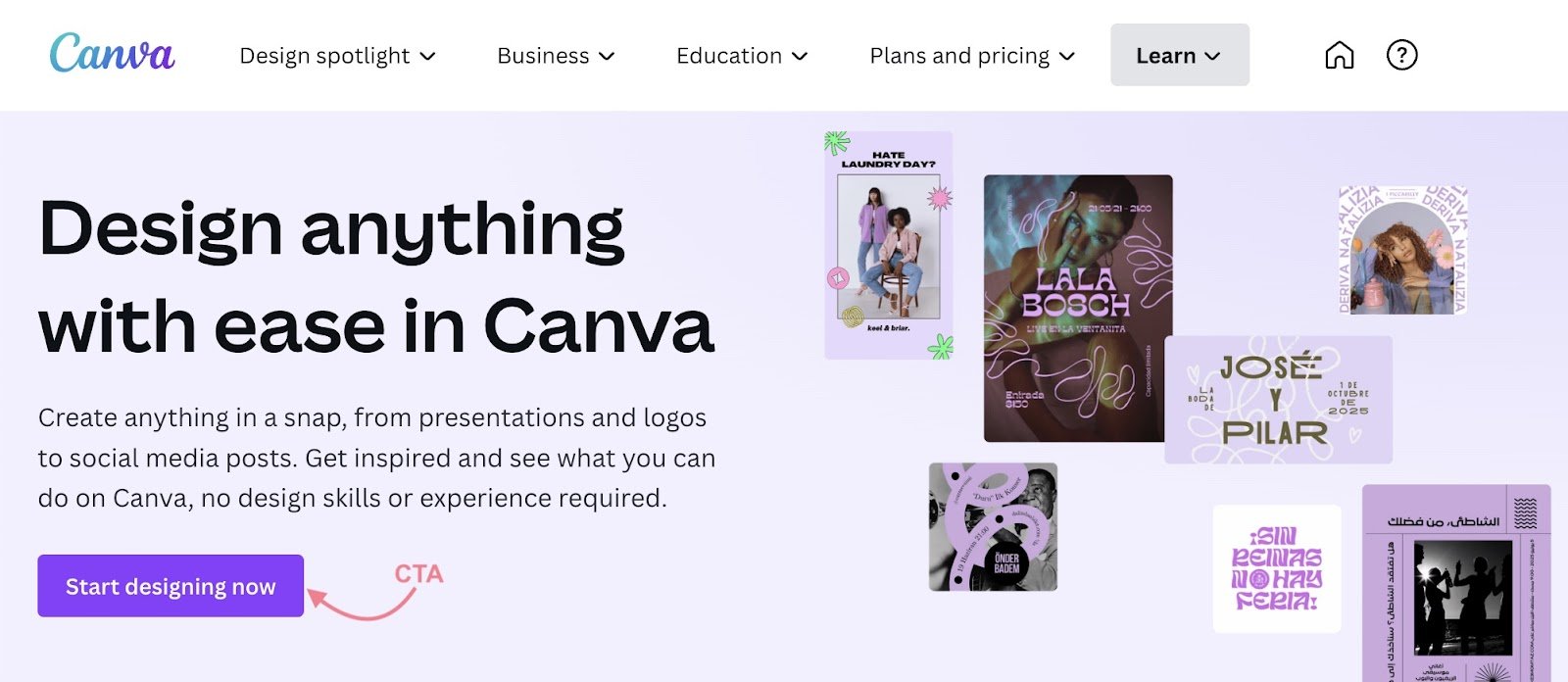Select Business from the top menu
Screen dimensions: 1568x682
pos(545,56)
